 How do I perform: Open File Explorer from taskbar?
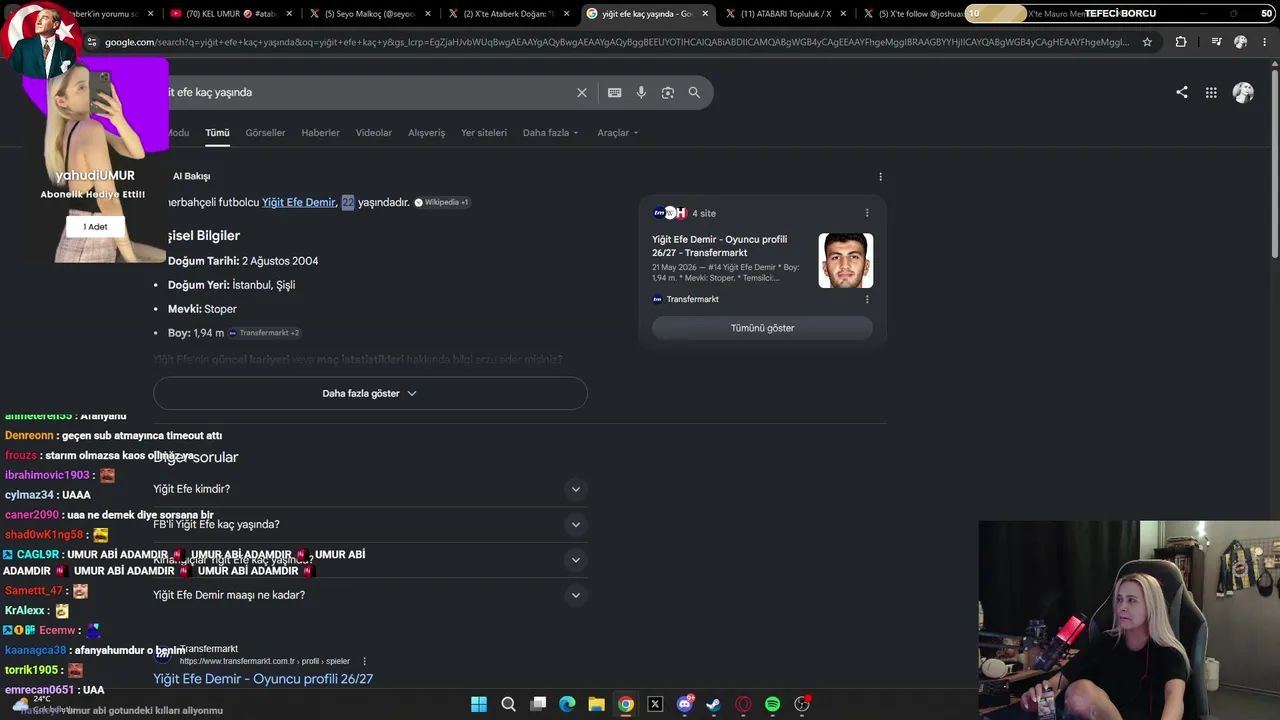click(596, 704)
